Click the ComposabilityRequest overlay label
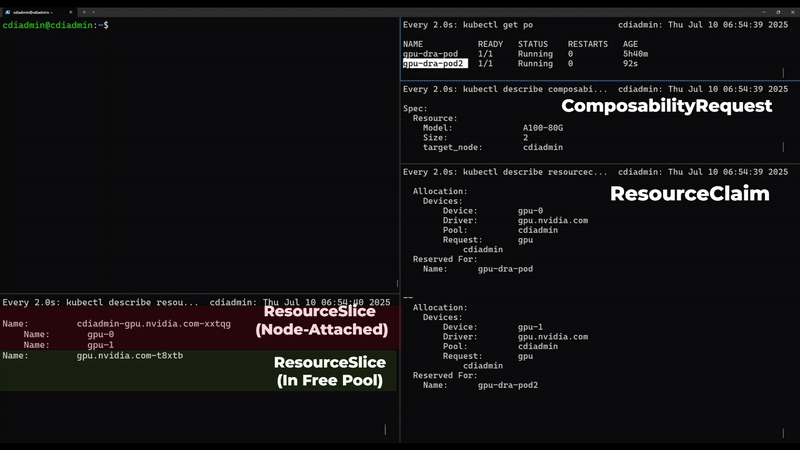800x450 pixels. pyautogui.click(x=666, y=106)
